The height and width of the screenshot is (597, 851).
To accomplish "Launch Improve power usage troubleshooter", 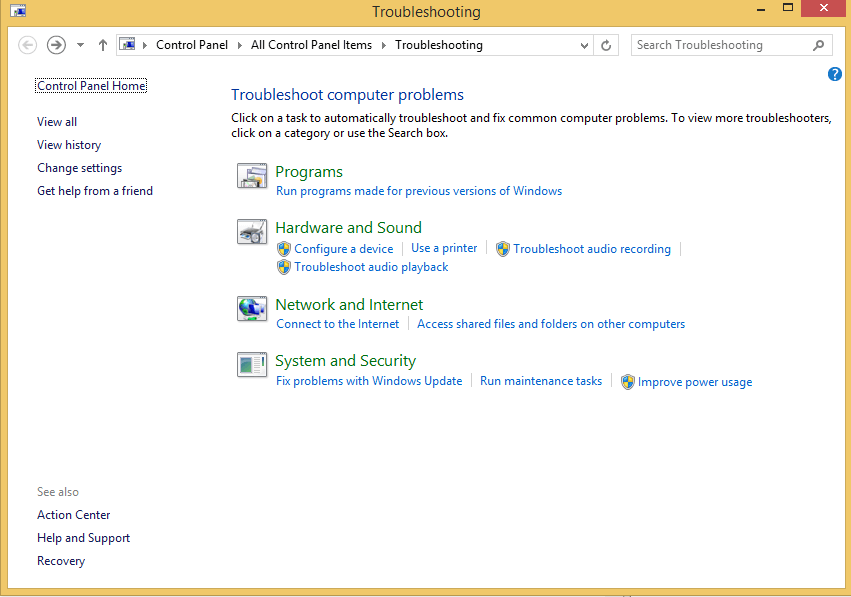I will tap(695, 382).
